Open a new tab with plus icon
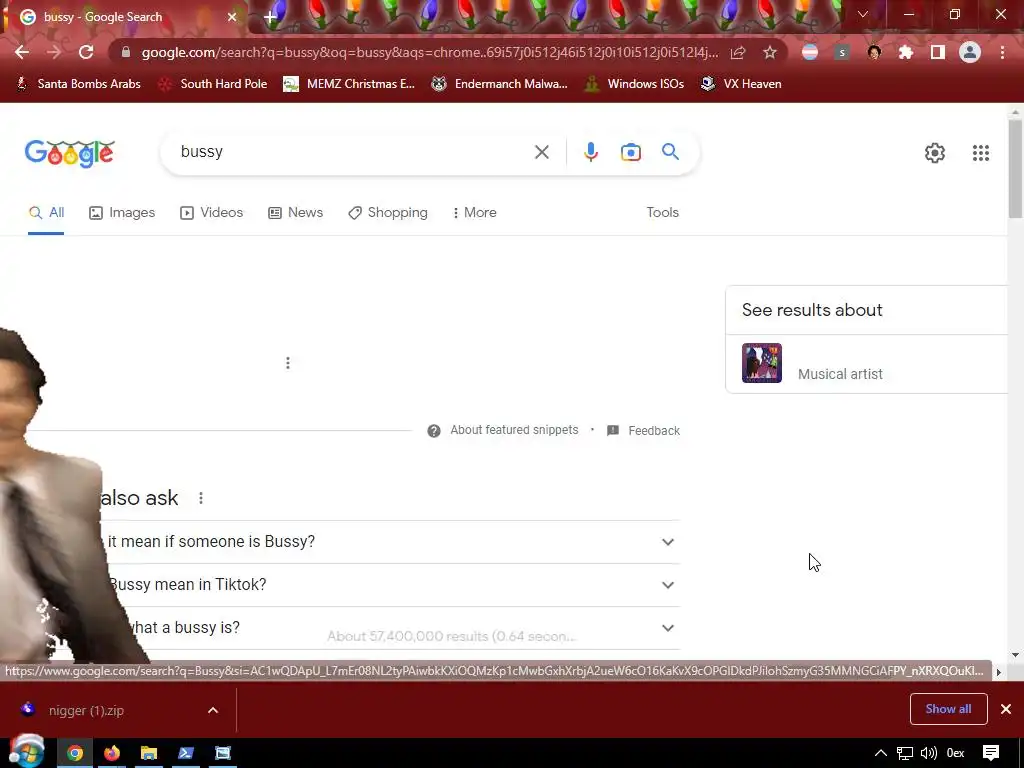This screenshot has height=768, width=1024. click(x=270, y=17)
